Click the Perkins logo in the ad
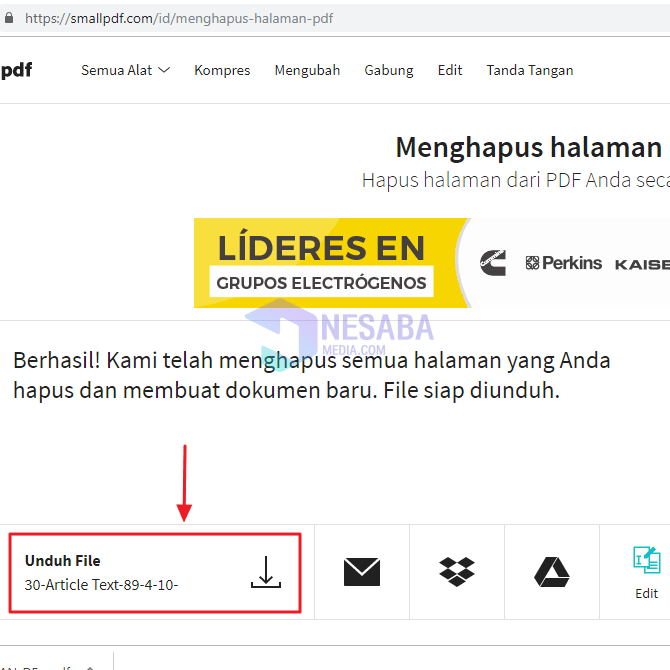The image size is (670, 670). 564,263
